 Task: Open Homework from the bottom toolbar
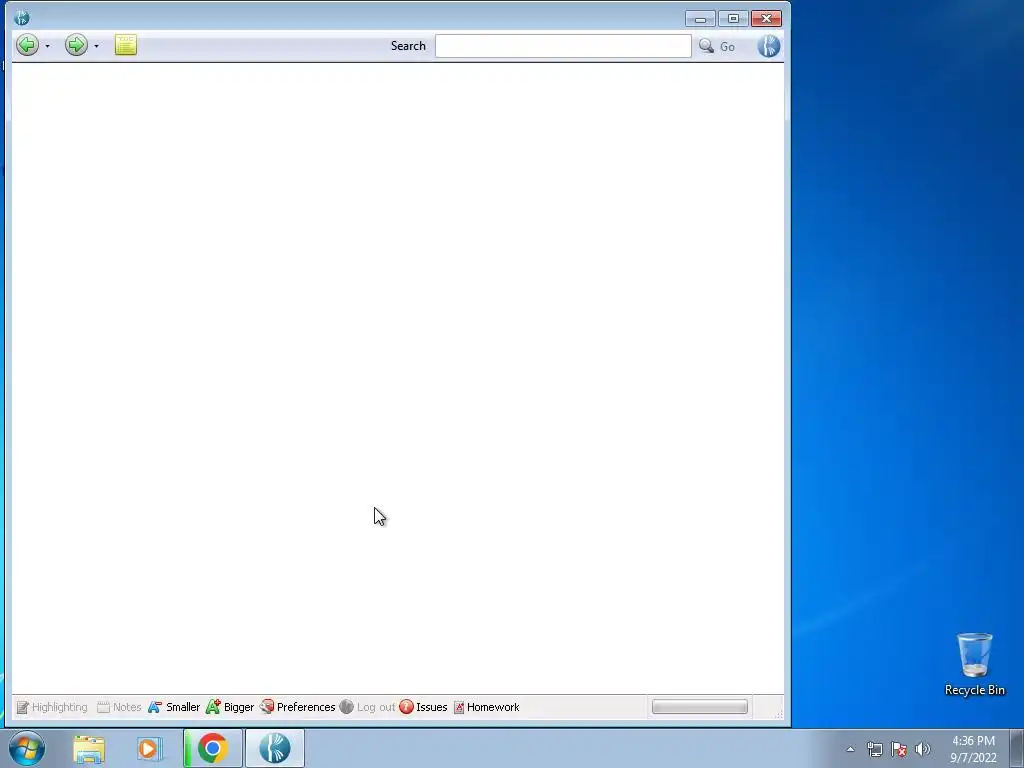pos(487,707)
